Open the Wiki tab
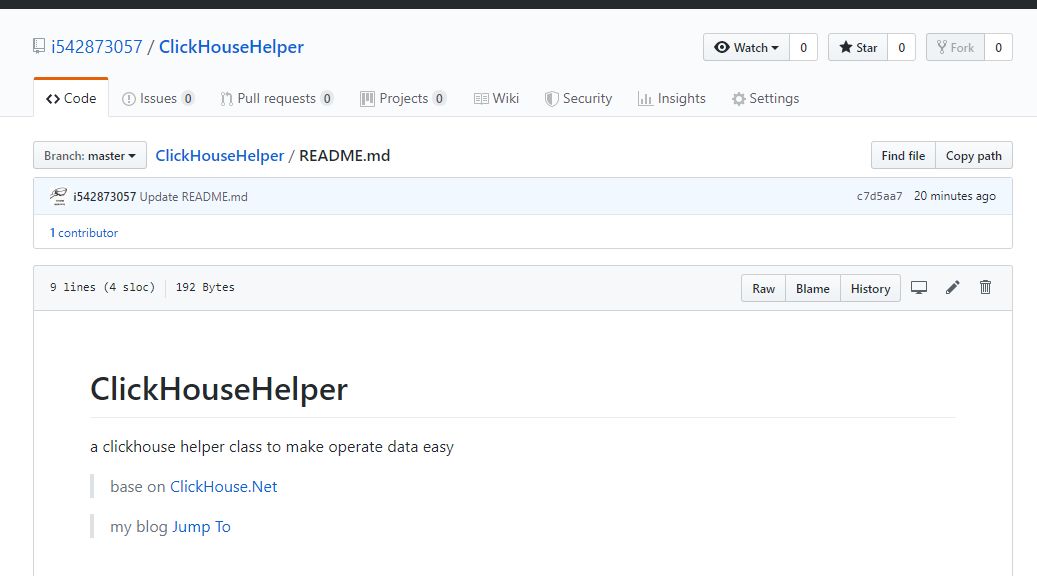1037x576 pixels. 496,98
